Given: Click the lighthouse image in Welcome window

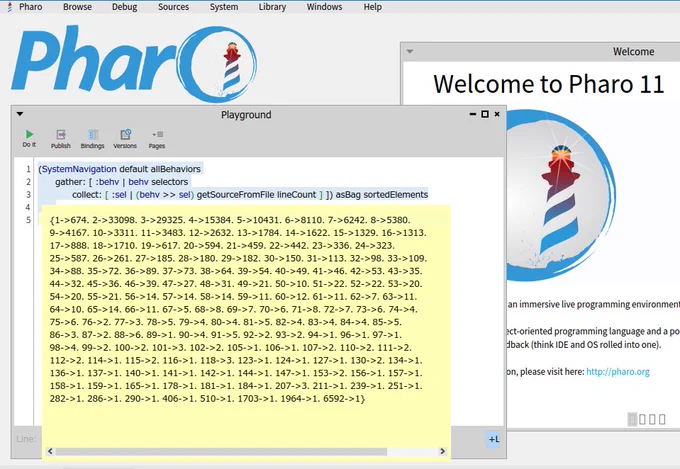Looking at the screenshot, I should pyautogui.click(x=559, y=195).
